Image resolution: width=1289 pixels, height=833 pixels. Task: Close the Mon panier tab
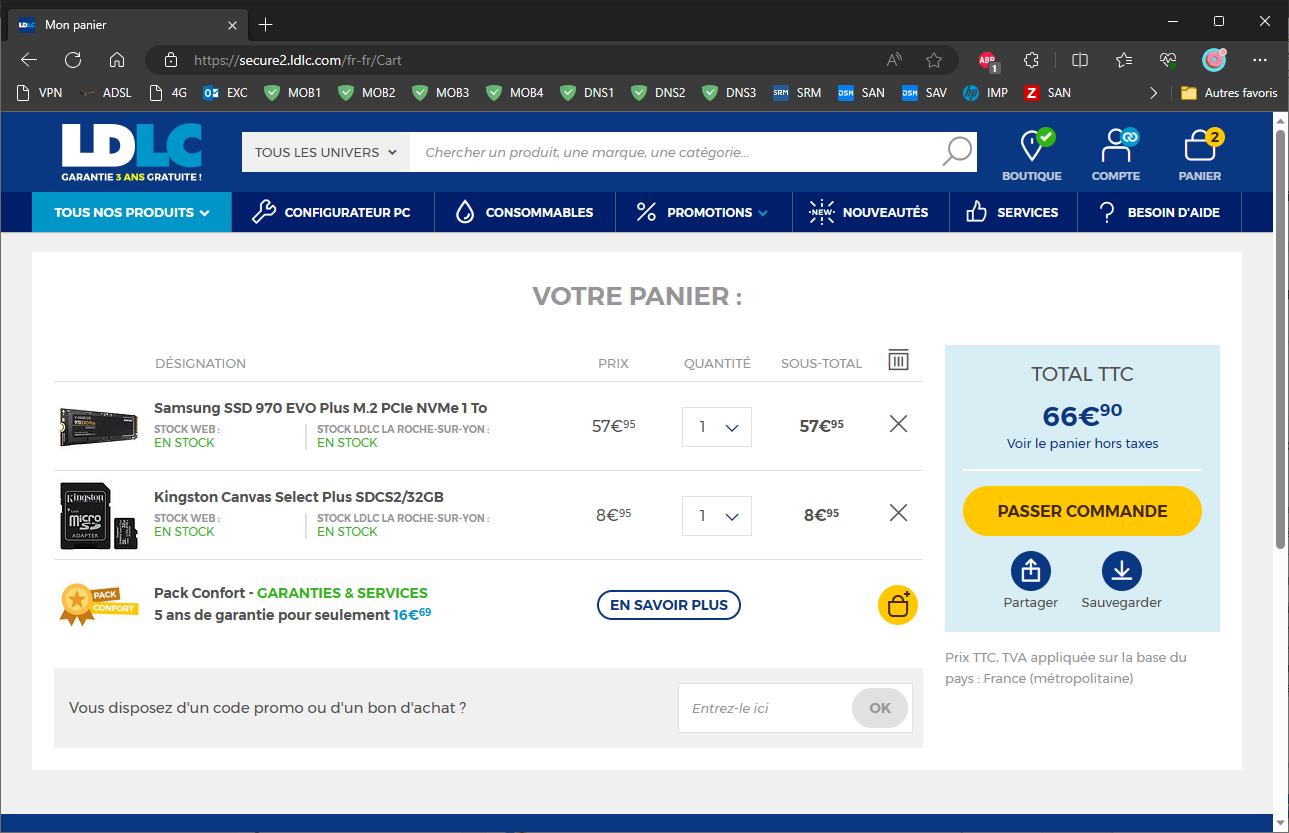[x=232, y=24]
